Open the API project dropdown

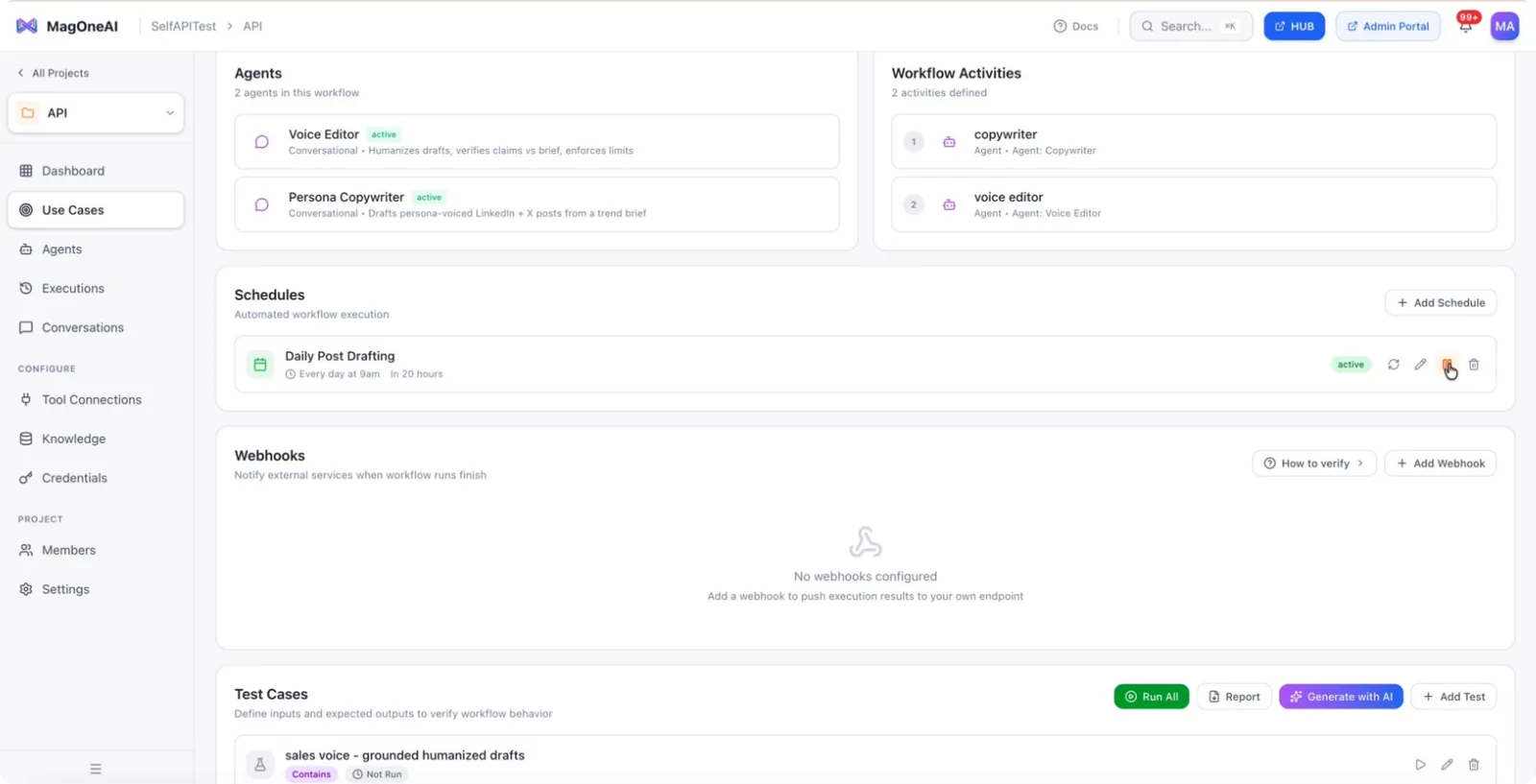pos(96,113)
